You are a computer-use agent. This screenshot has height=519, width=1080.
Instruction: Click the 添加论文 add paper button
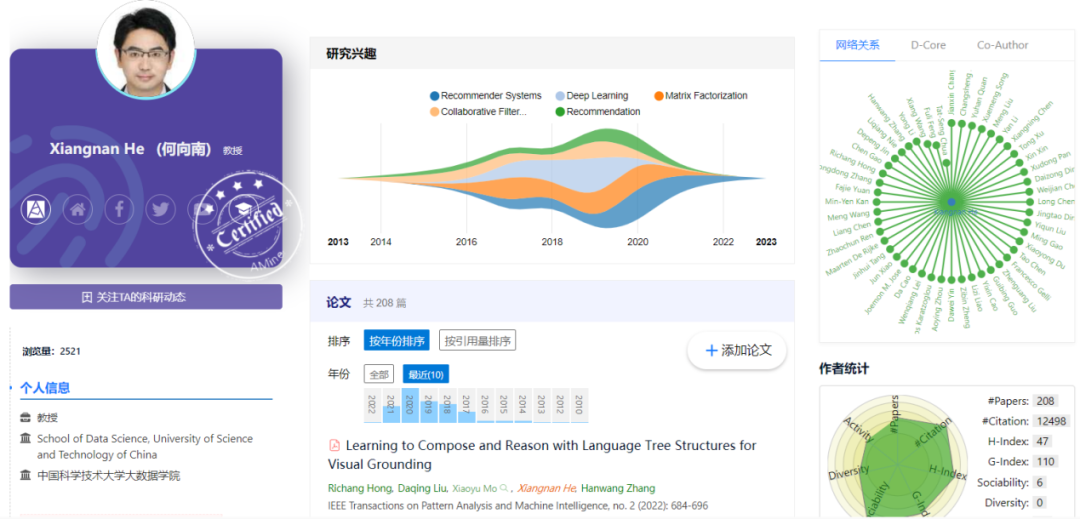pos(737,350)
